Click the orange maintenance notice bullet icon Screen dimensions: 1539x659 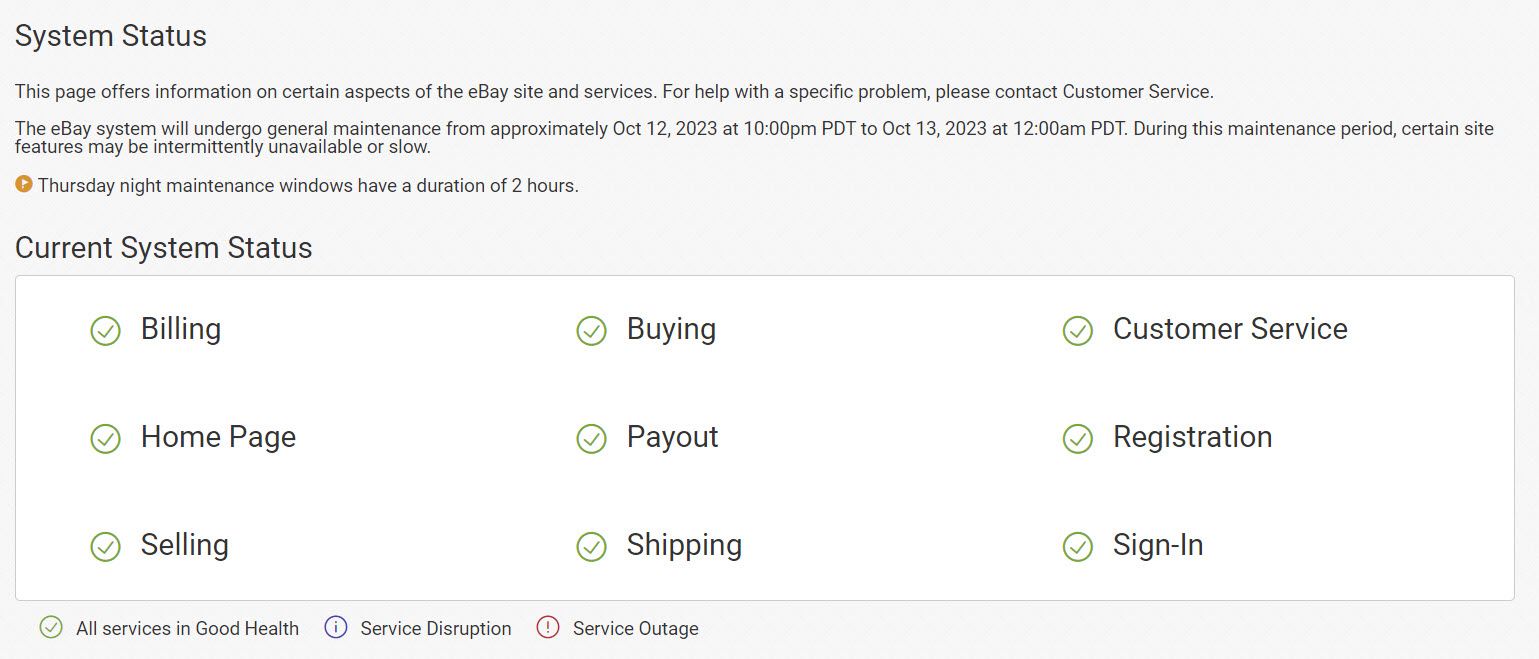click(x=24, y=184)
